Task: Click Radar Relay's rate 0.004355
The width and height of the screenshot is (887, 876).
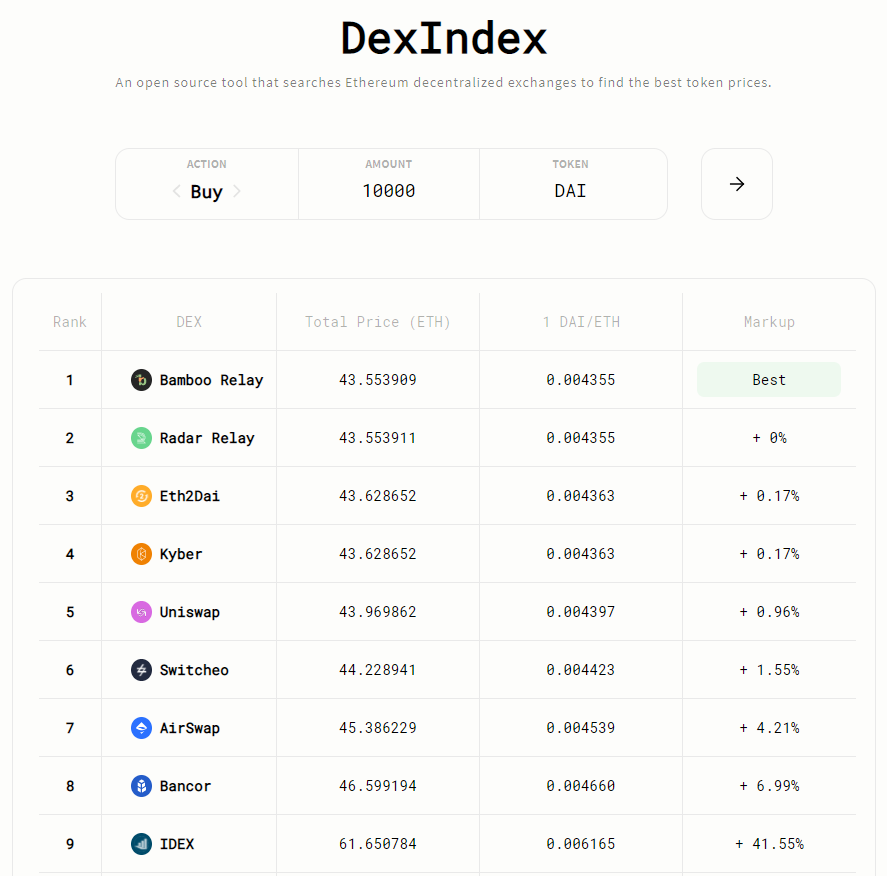Action: (x=581, y=438)
